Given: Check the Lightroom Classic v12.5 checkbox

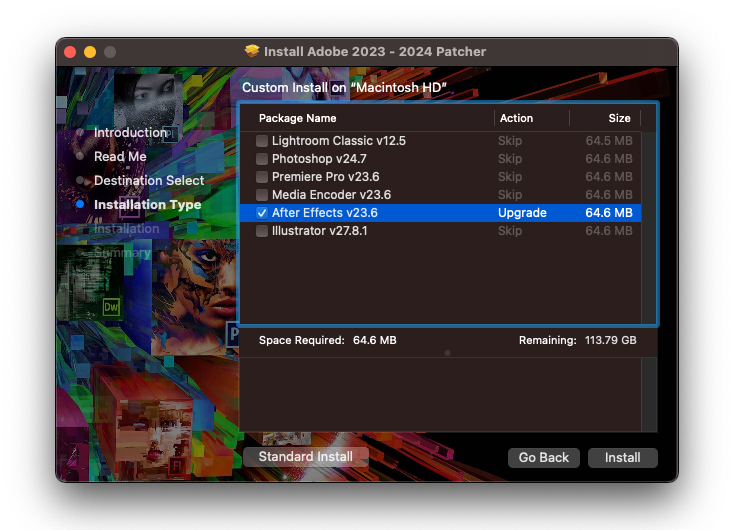Looking at the screenshot, I should [x=262, y=141].
